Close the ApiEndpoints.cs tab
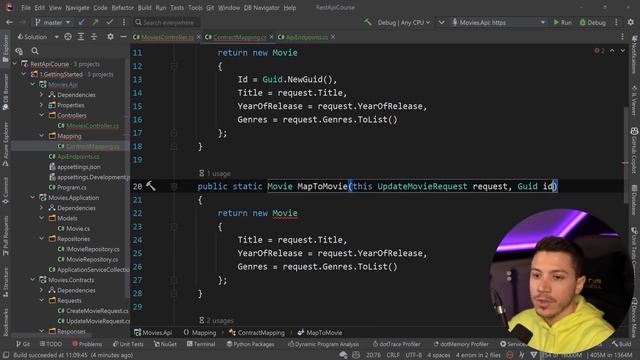640x360 pixels. click(x=333, y=37)
